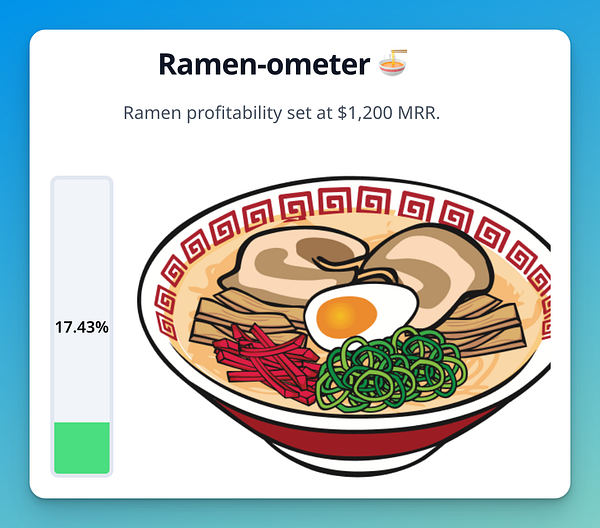
Task: Click the green filled portion of progress bar
Action: point(82,448)
